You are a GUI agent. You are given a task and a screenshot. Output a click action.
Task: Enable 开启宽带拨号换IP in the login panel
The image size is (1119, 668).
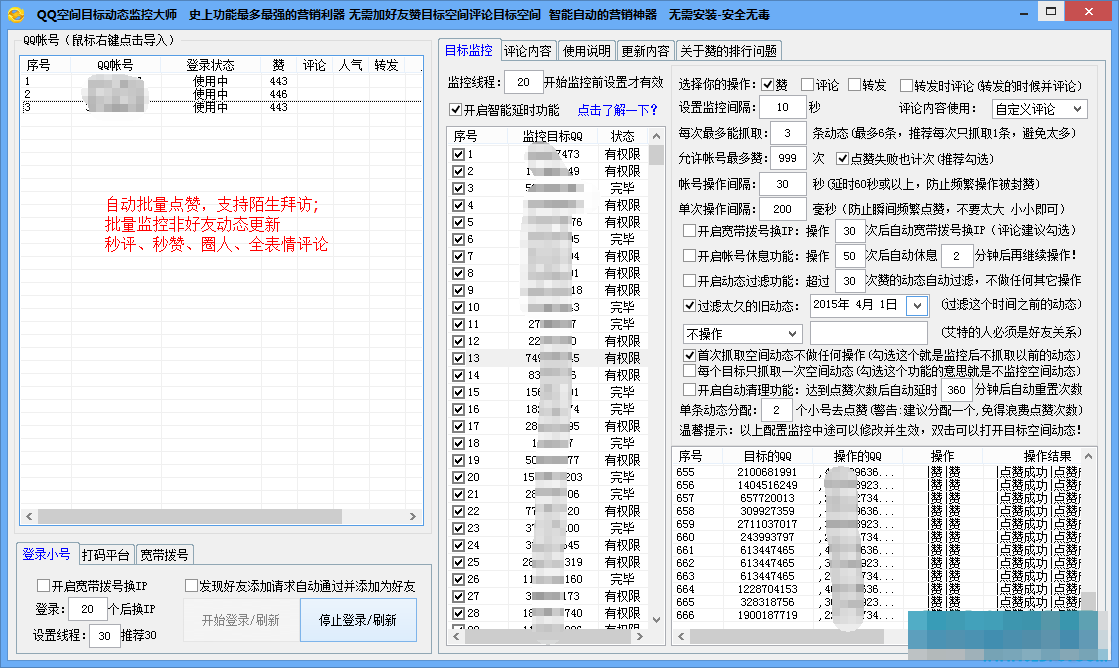[44, 585]
